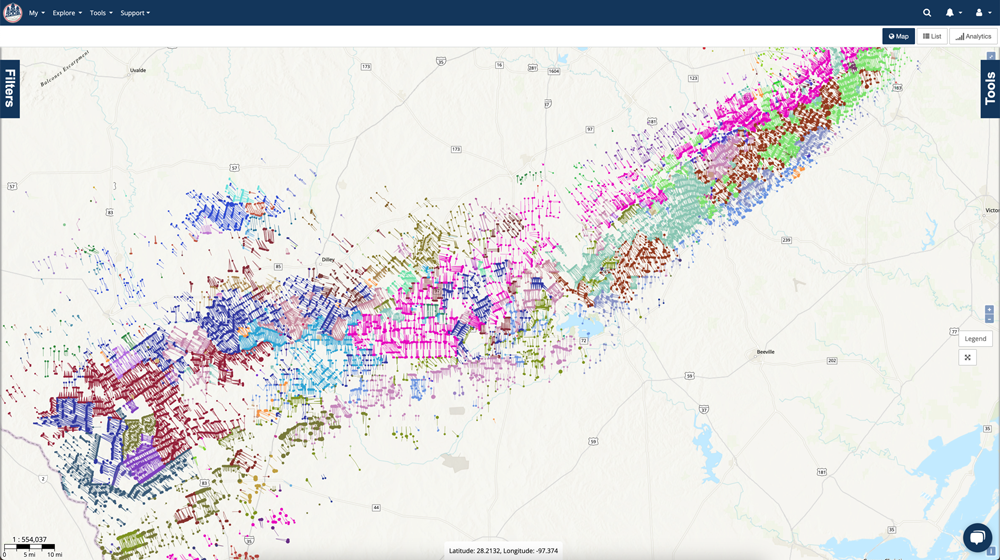Switch to the Analytics view
The height and width of the screenshot is (560, 1000).
point(973,36)
